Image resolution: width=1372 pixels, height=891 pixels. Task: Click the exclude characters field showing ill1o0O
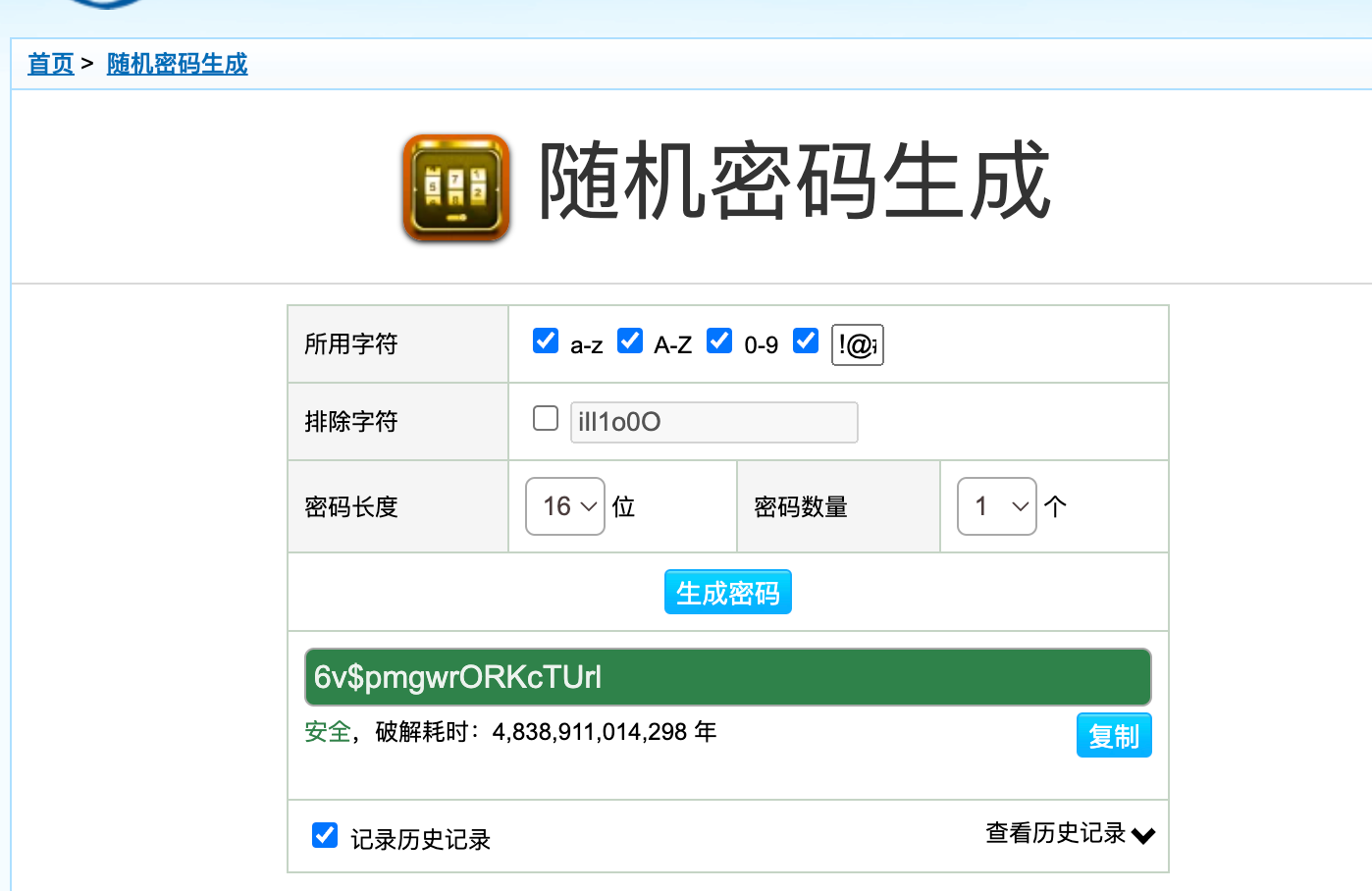(x=713, y=422)
